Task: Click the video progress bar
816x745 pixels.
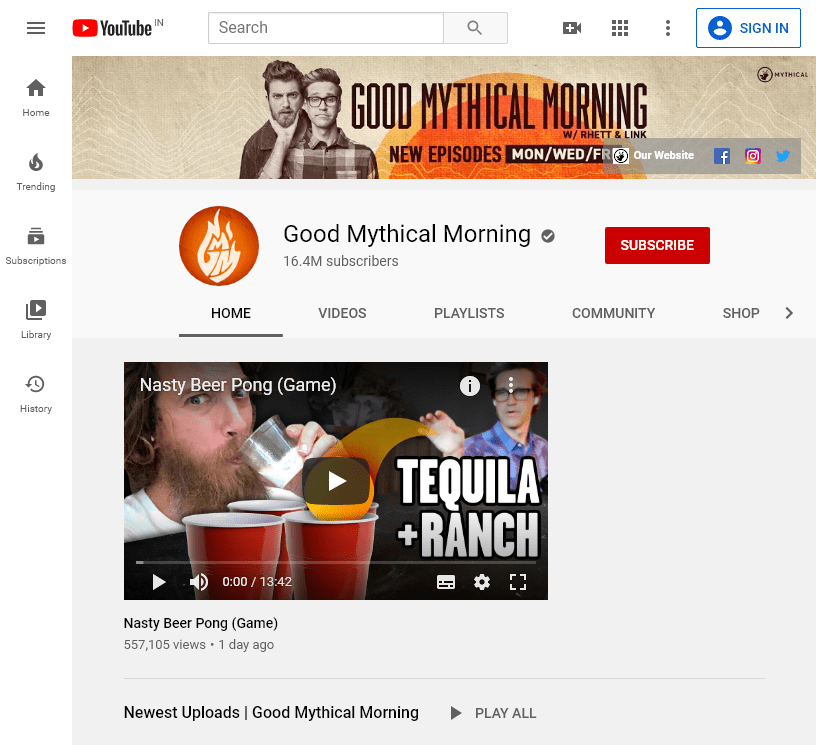Action: tap(336, 562)
